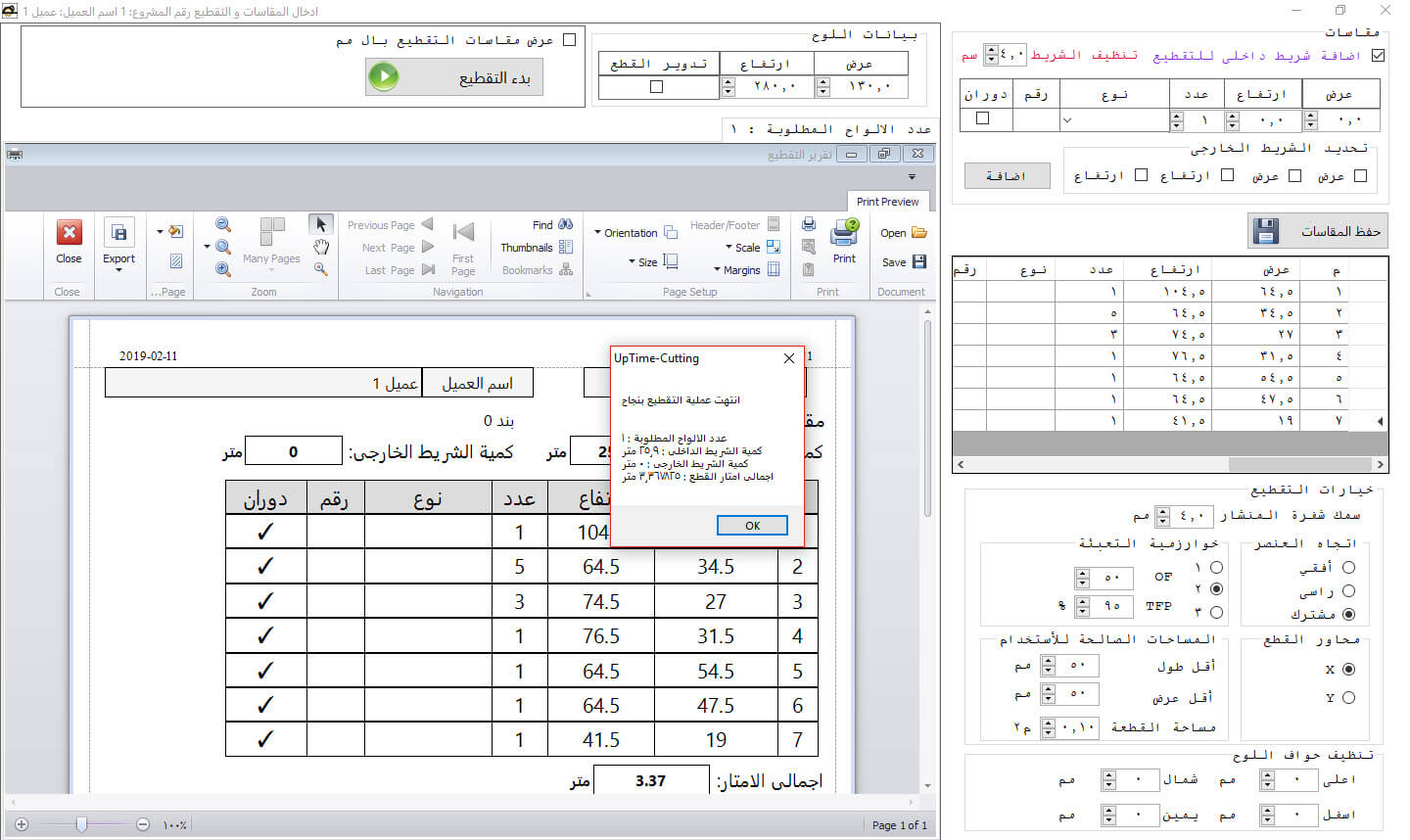Click the Open folder icon
The image size is (1410, 840).
pos(918,233)
